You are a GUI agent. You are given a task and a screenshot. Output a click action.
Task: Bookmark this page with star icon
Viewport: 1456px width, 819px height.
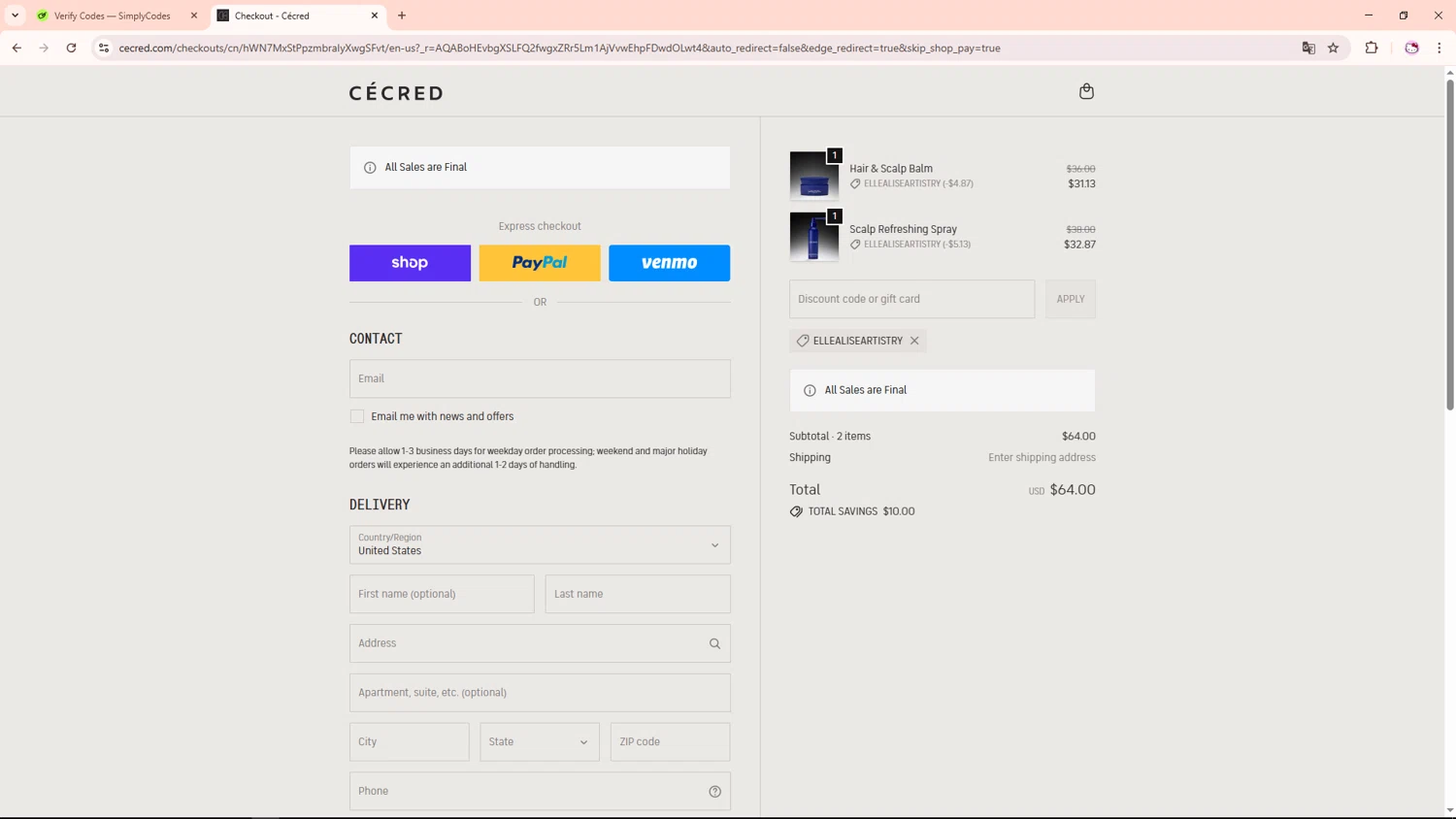tap(1333, 48)
